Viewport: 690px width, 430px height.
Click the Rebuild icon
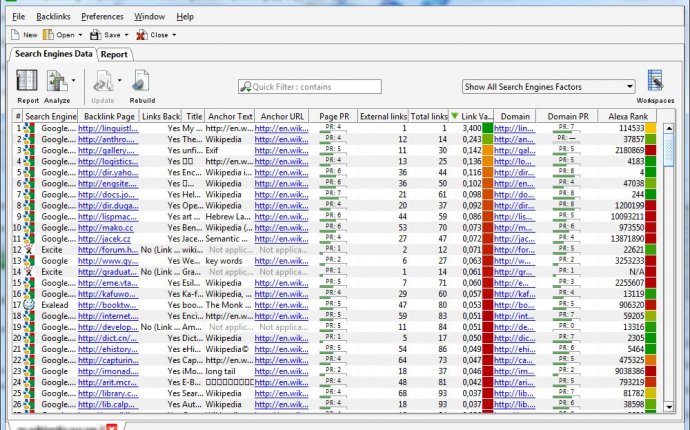142,81
